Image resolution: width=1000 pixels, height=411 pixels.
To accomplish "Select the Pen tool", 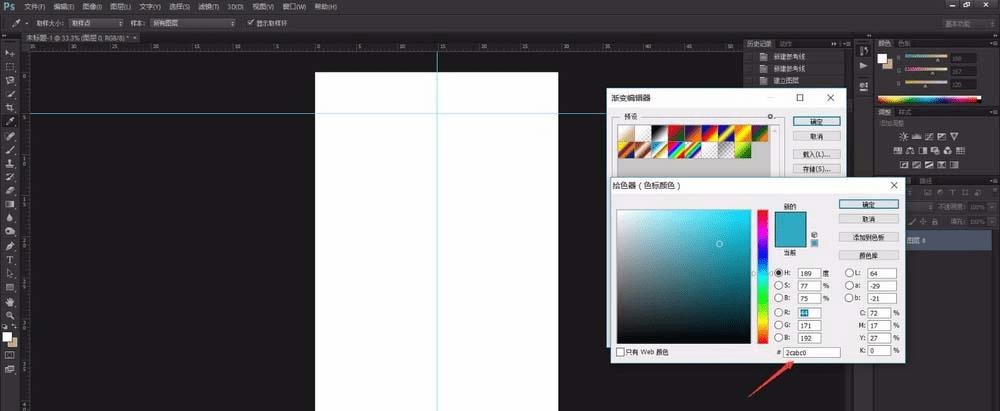I will [10, 244].
